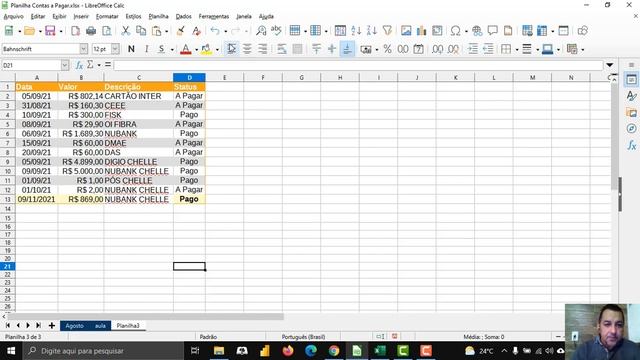This screenshot has width=640, height=360.
Task: Insert Chart icon in toolbar
Action: [x=421, y=31]
